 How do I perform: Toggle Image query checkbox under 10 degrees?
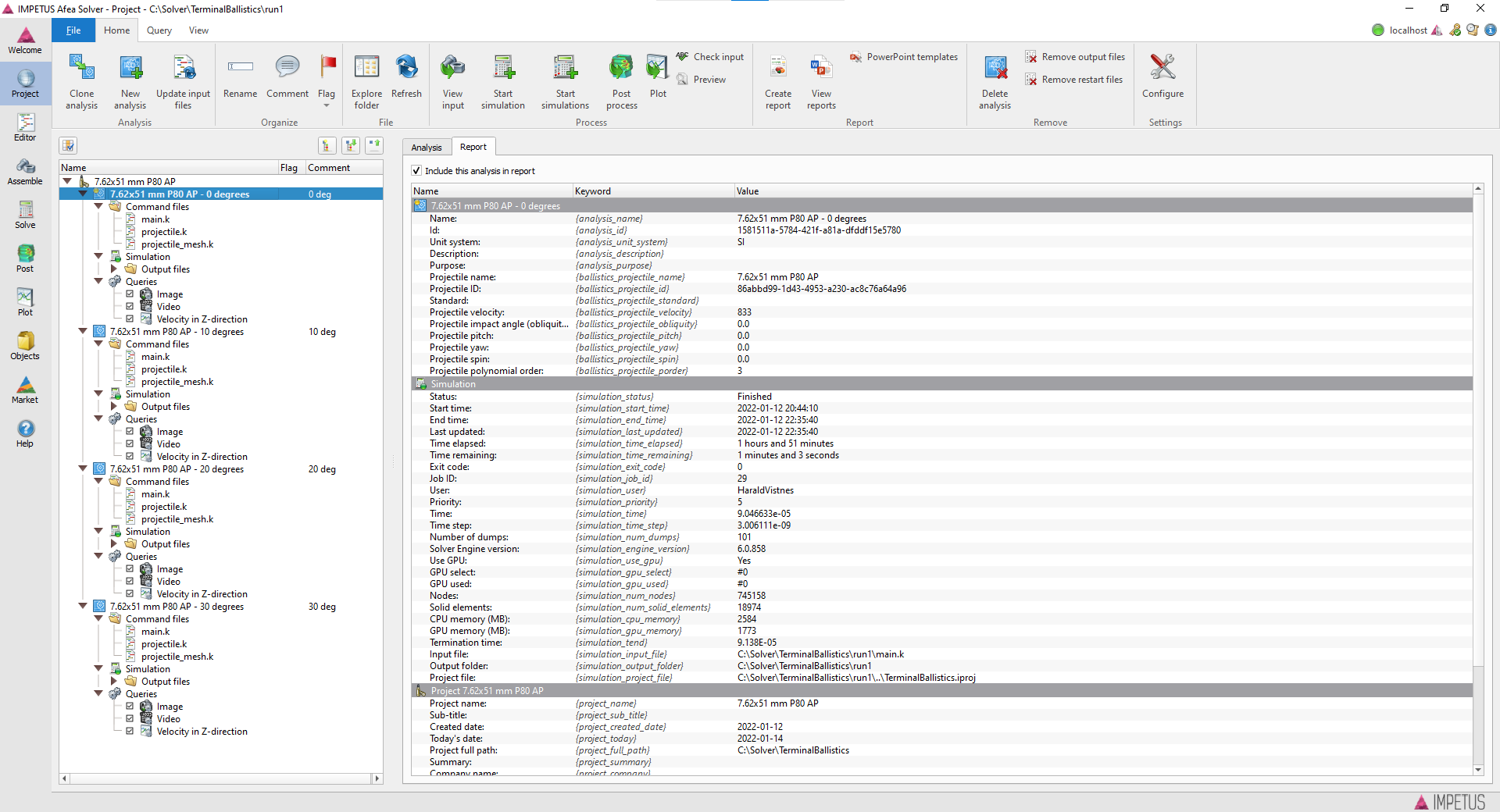[130, 432]
